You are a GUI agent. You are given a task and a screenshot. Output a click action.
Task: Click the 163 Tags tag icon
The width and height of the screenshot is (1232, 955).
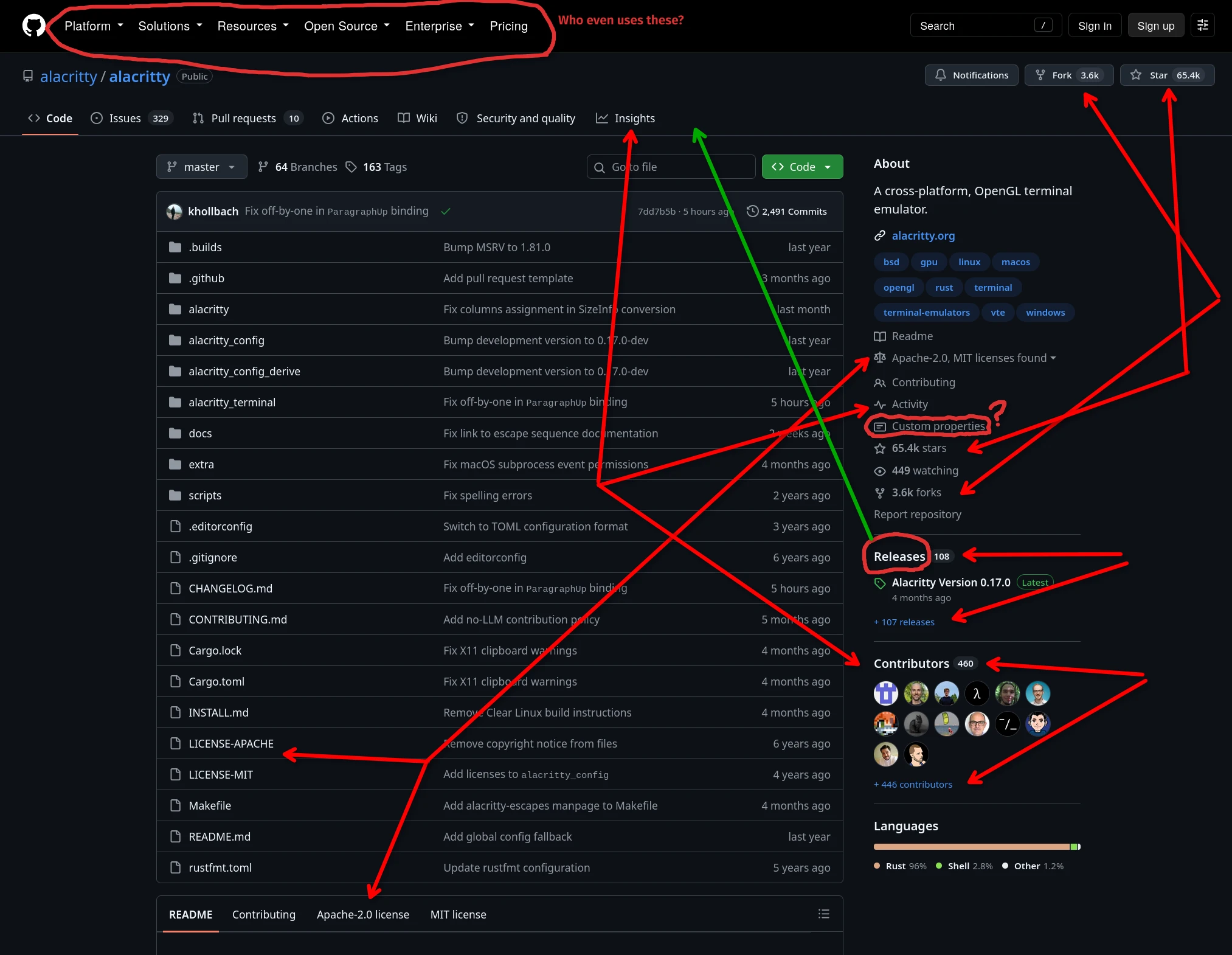click(351, 167)
